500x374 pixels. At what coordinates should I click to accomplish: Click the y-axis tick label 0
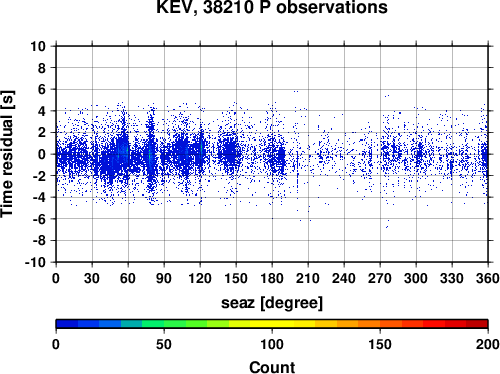(x=42, y=154)
